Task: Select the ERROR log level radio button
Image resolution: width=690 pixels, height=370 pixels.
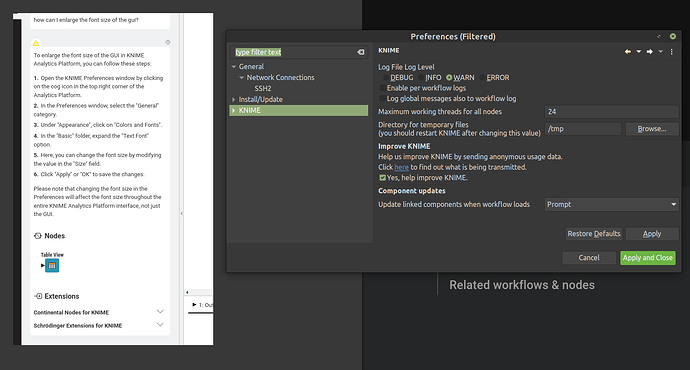Action: coord(482,78)
